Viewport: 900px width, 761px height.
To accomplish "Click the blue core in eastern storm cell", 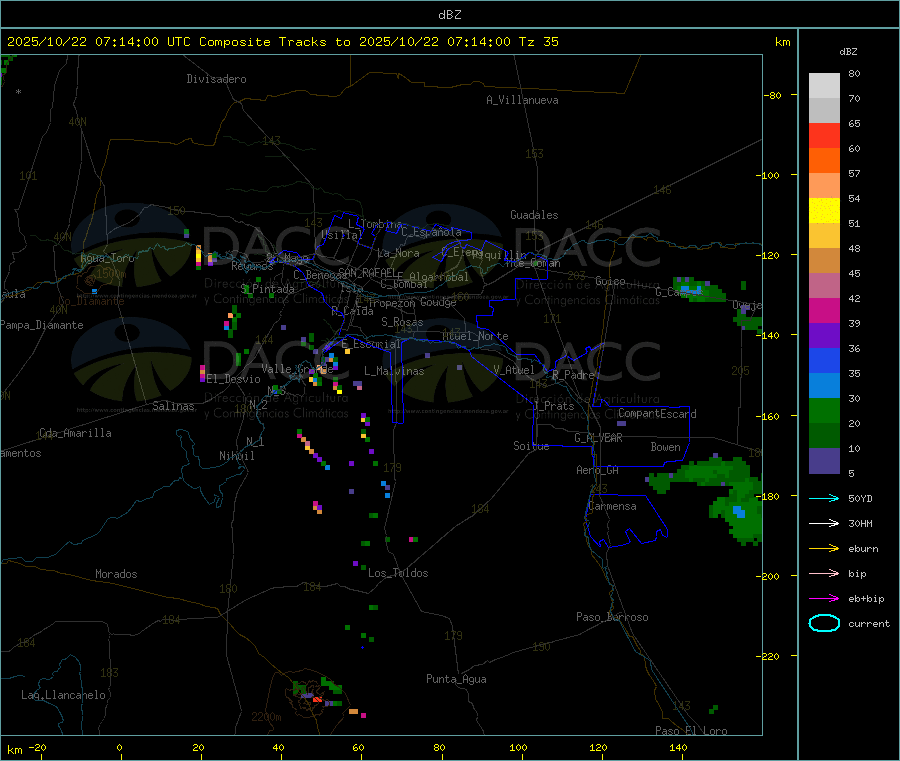I will [739, 512].
